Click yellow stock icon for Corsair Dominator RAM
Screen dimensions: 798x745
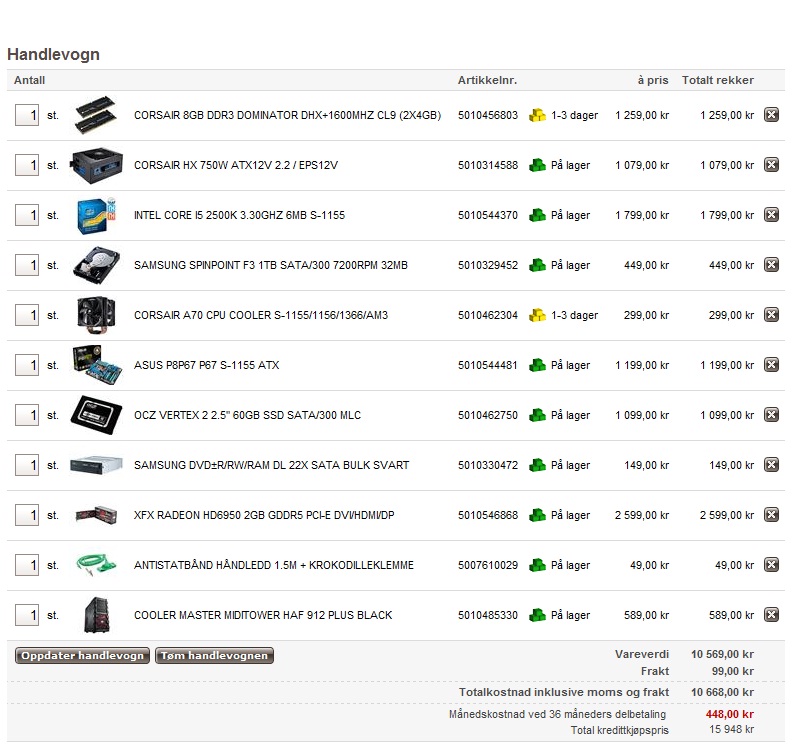click(537, 115)
